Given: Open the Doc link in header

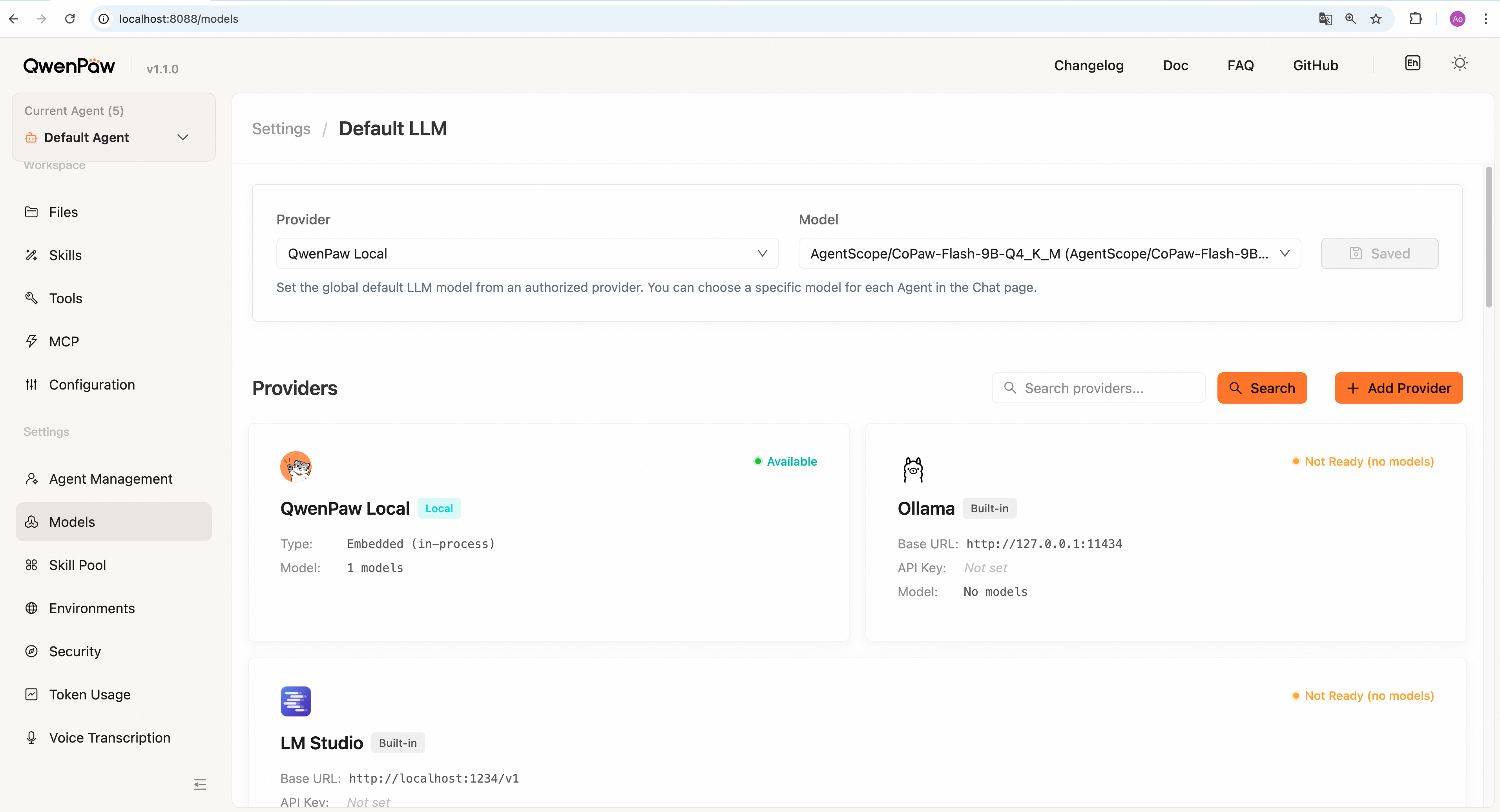Looking at the screenshot, I should (1175, 65).
